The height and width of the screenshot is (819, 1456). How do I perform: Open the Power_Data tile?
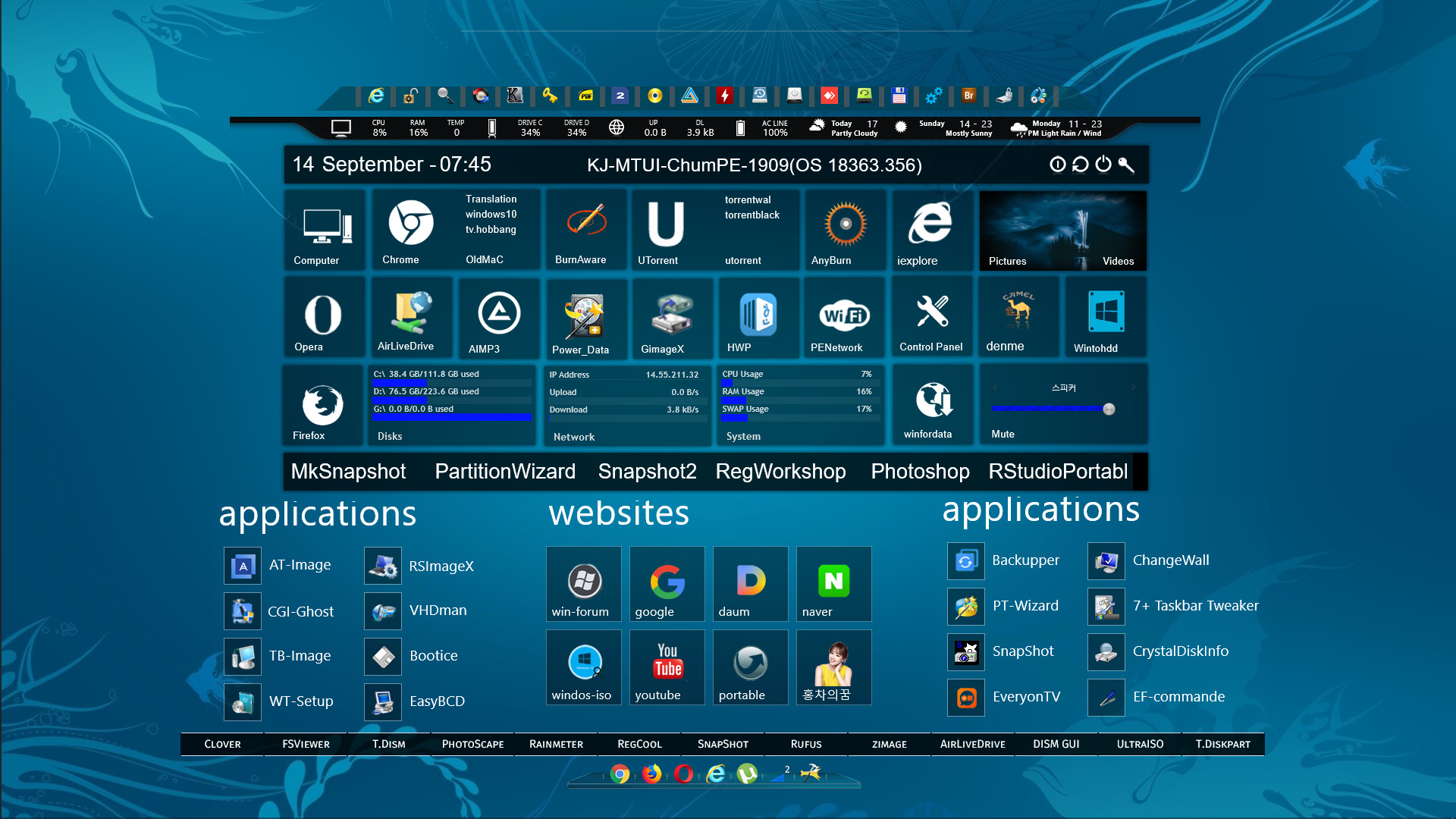point(586,318)
